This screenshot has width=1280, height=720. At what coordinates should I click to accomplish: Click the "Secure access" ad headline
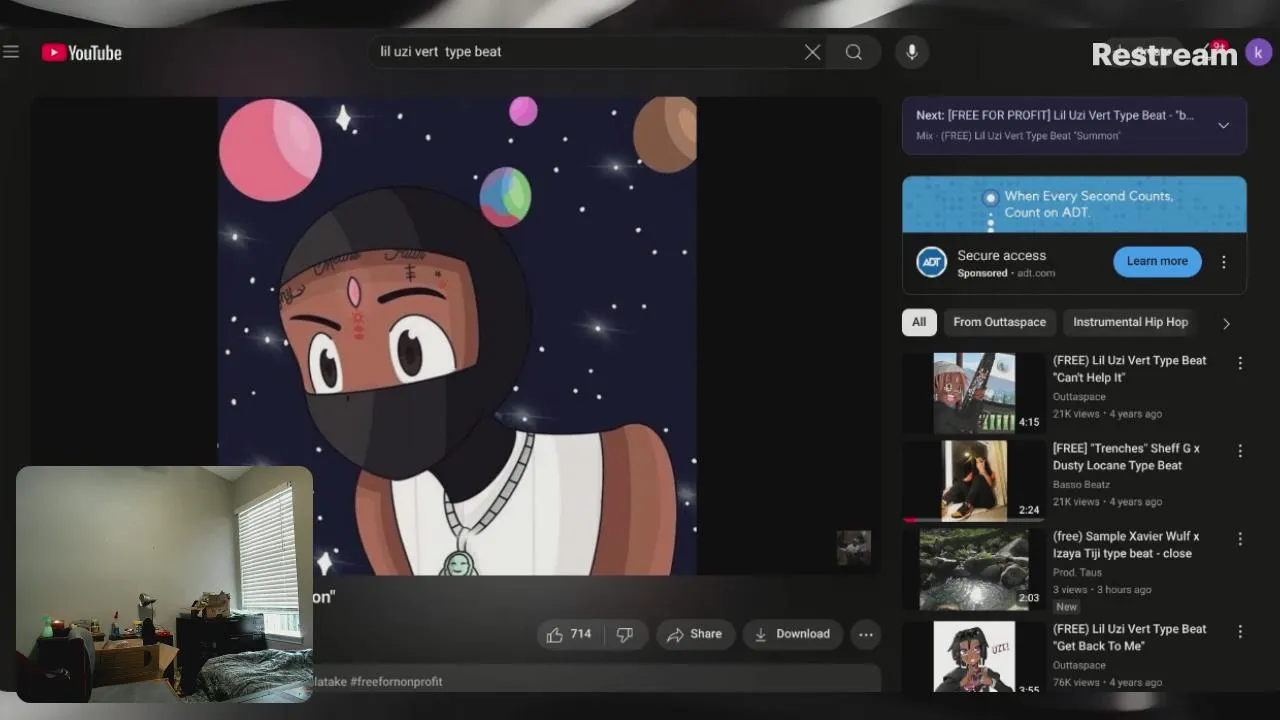(1001, 256)
